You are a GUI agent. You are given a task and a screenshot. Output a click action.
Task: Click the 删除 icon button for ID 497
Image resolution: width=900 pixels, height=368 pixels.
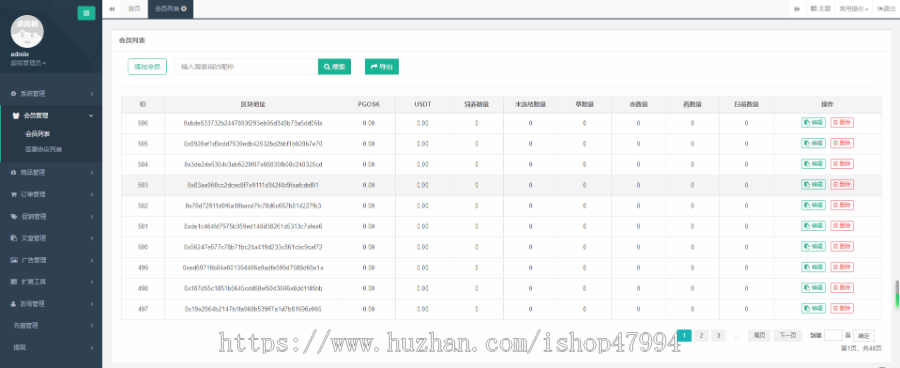(x=842, y=308)
